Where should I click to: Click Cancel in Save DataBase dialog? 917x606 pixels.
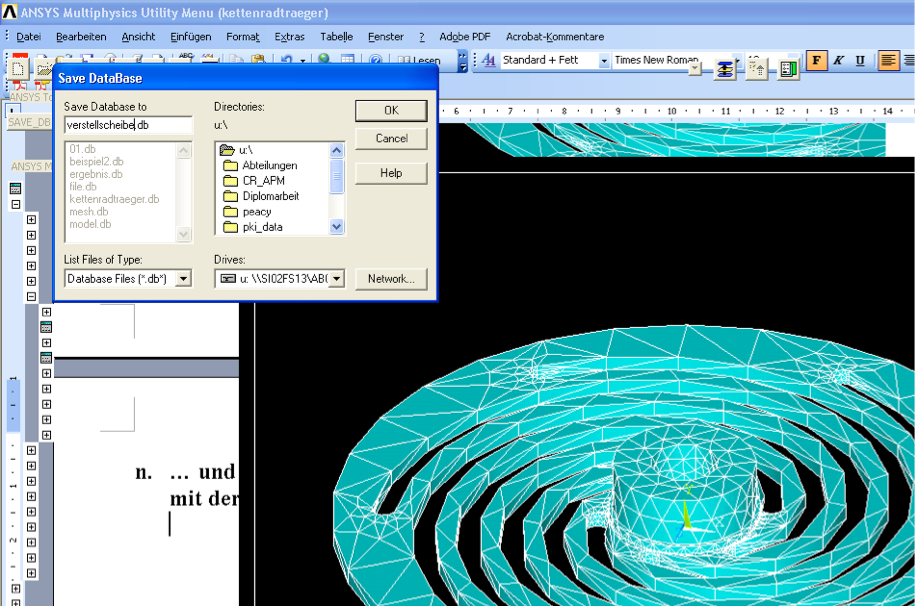[x=391, y=139]
